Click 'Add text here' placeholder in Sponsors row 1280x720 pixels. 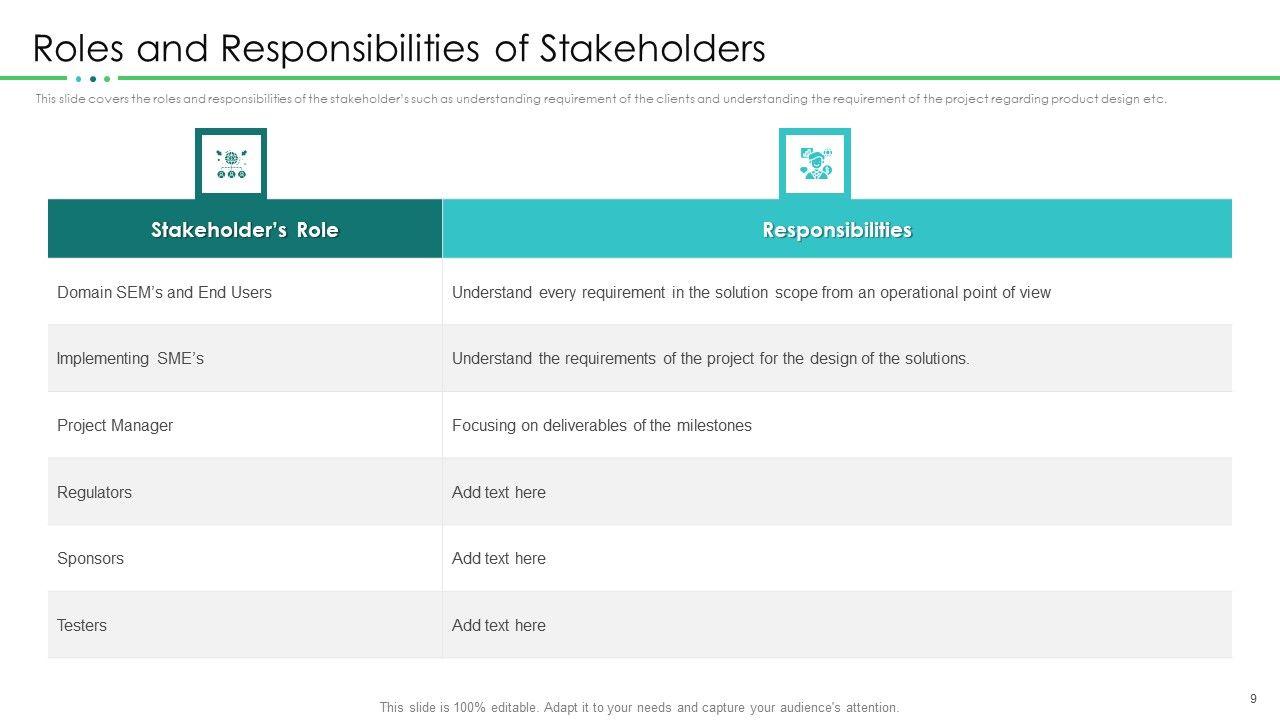click(499, 558)
